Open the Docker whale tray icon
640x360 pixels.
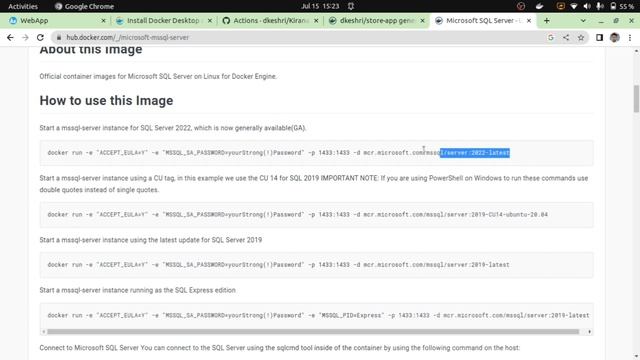pos(540,6)
